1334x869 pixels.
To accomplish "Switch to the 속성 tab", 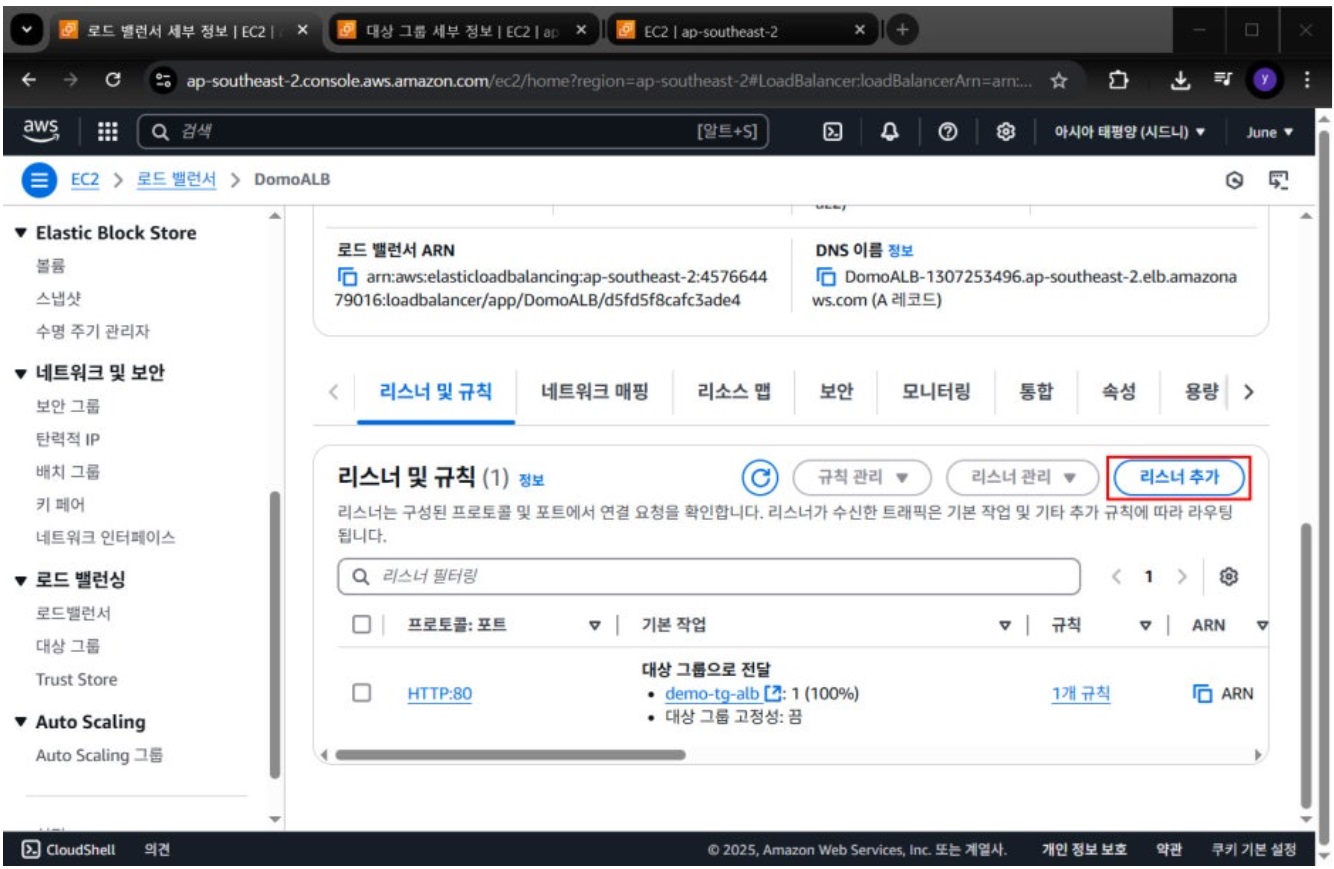I will click(x=1118, y=392).
